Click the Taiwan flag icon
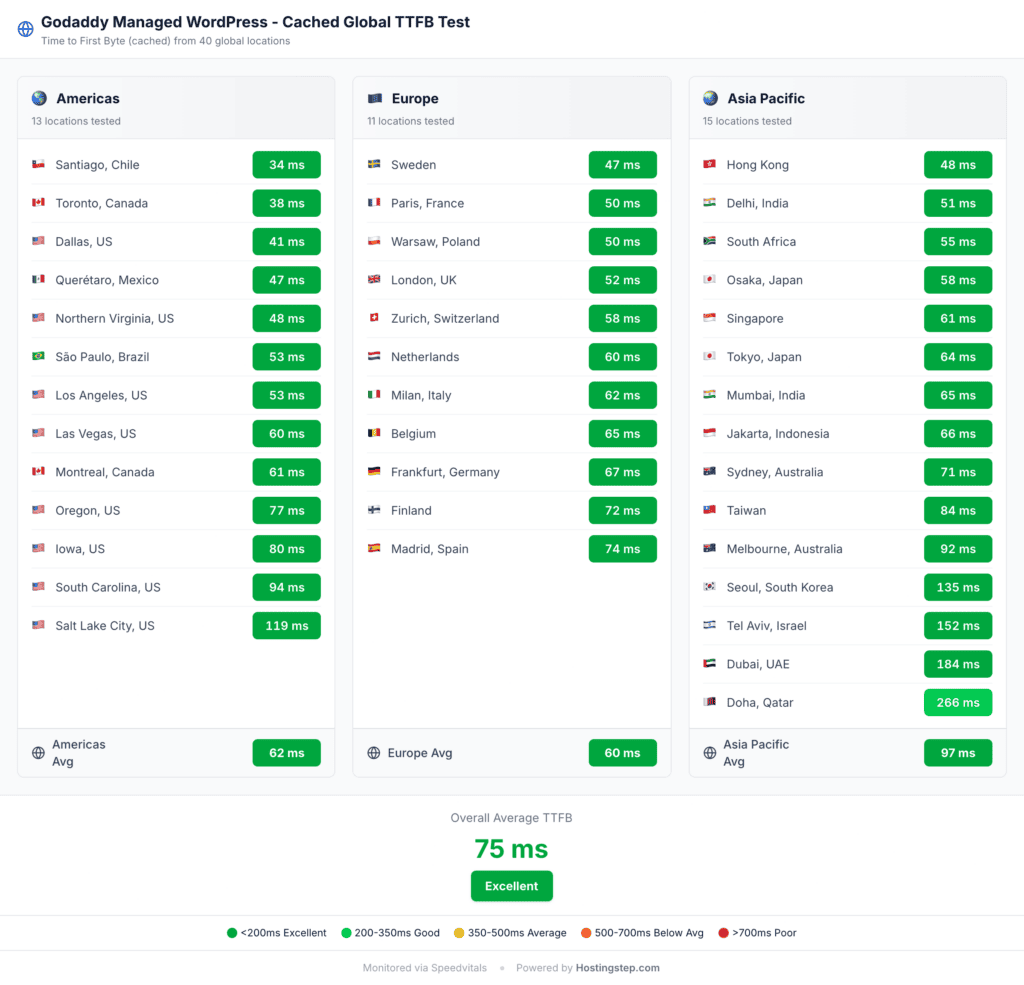 pyautogui.click(x=710, y=509)
